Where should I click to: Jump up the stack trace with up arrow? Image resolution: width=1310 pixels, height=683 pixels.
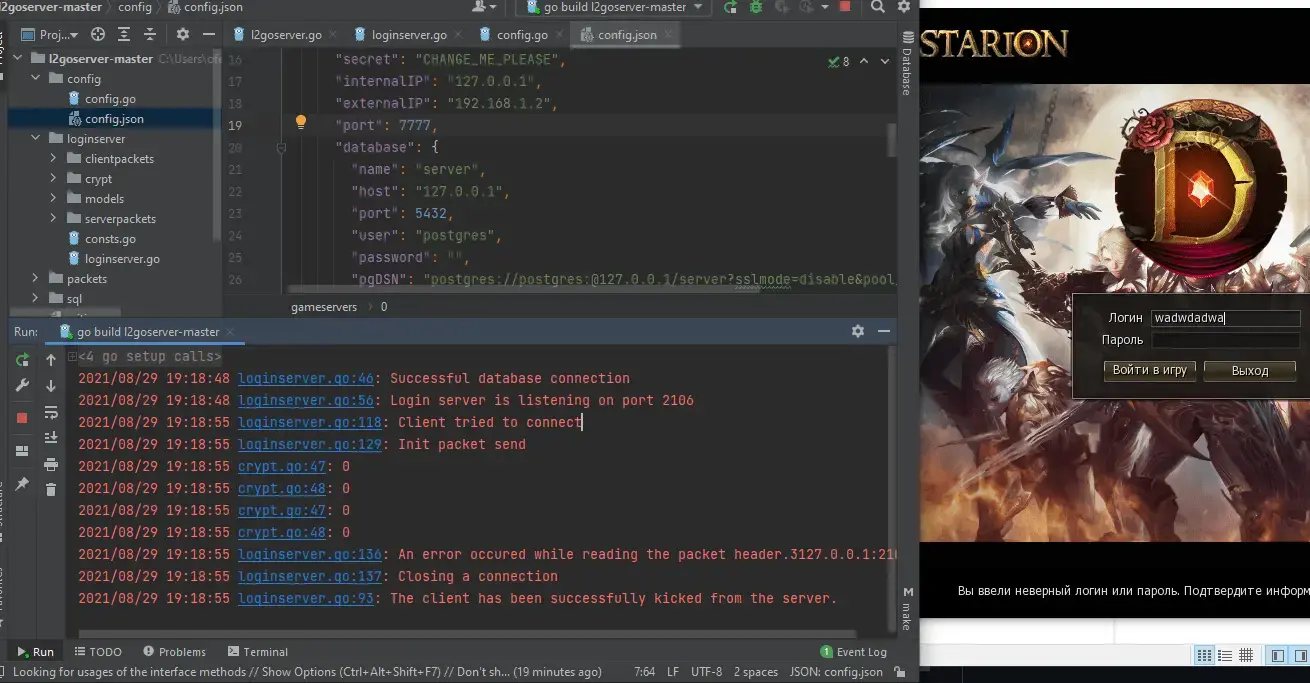51,360
